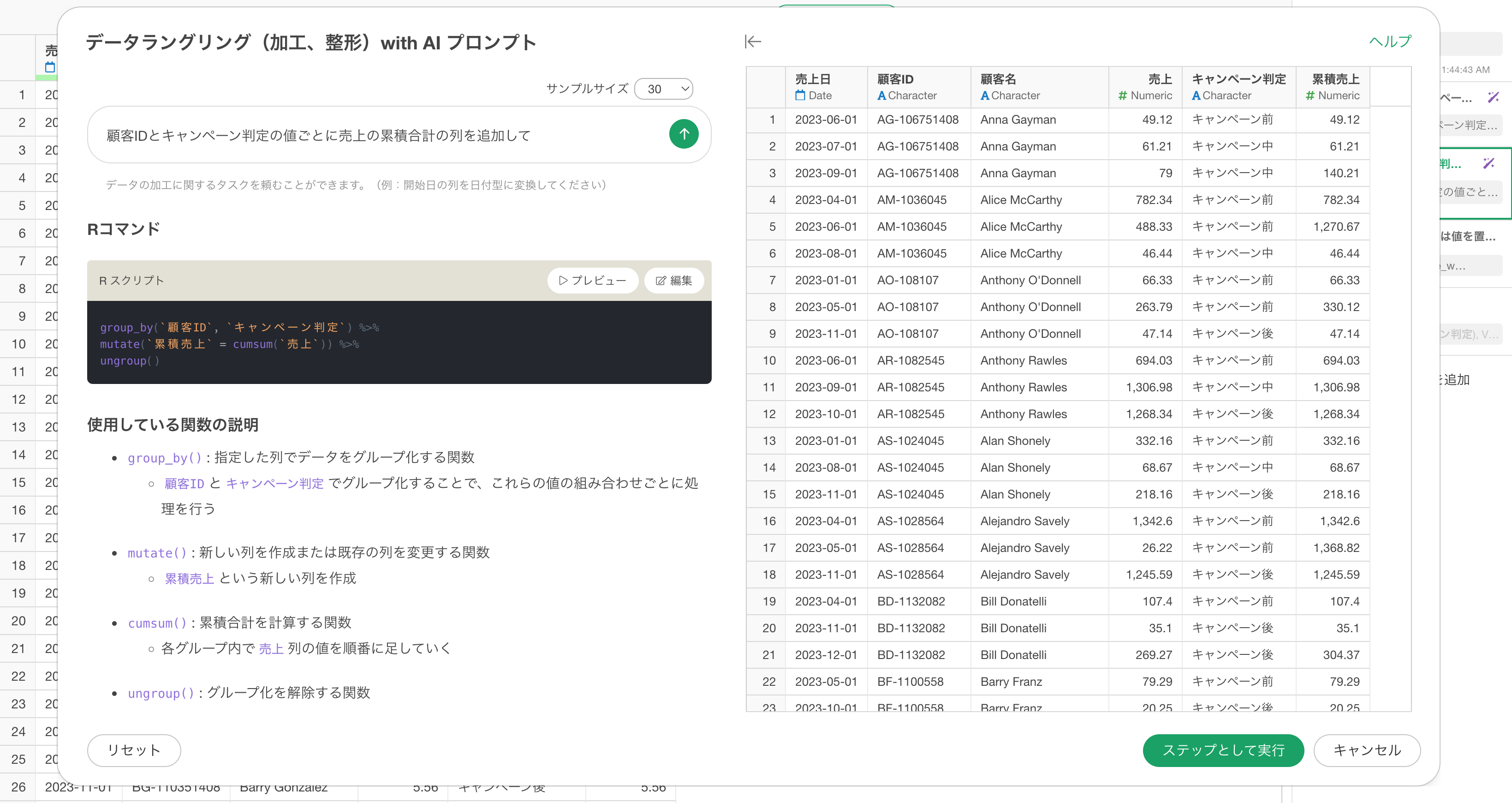
Task: Click row number 15 in the background table
Action: click(18, 483)
